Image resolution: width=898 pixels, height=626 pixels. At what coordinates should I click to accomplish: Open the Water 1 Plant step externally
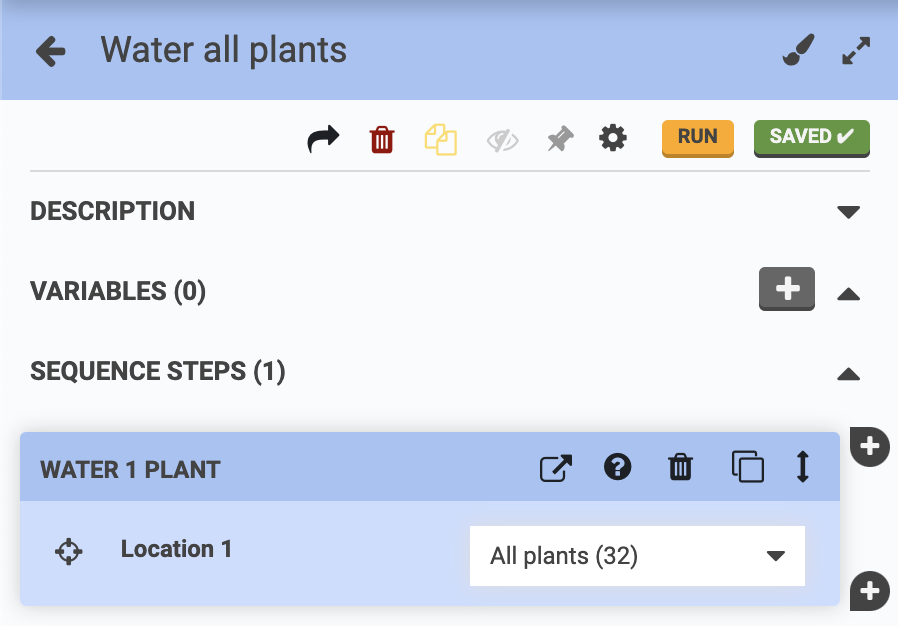click(x=556, y=468)
